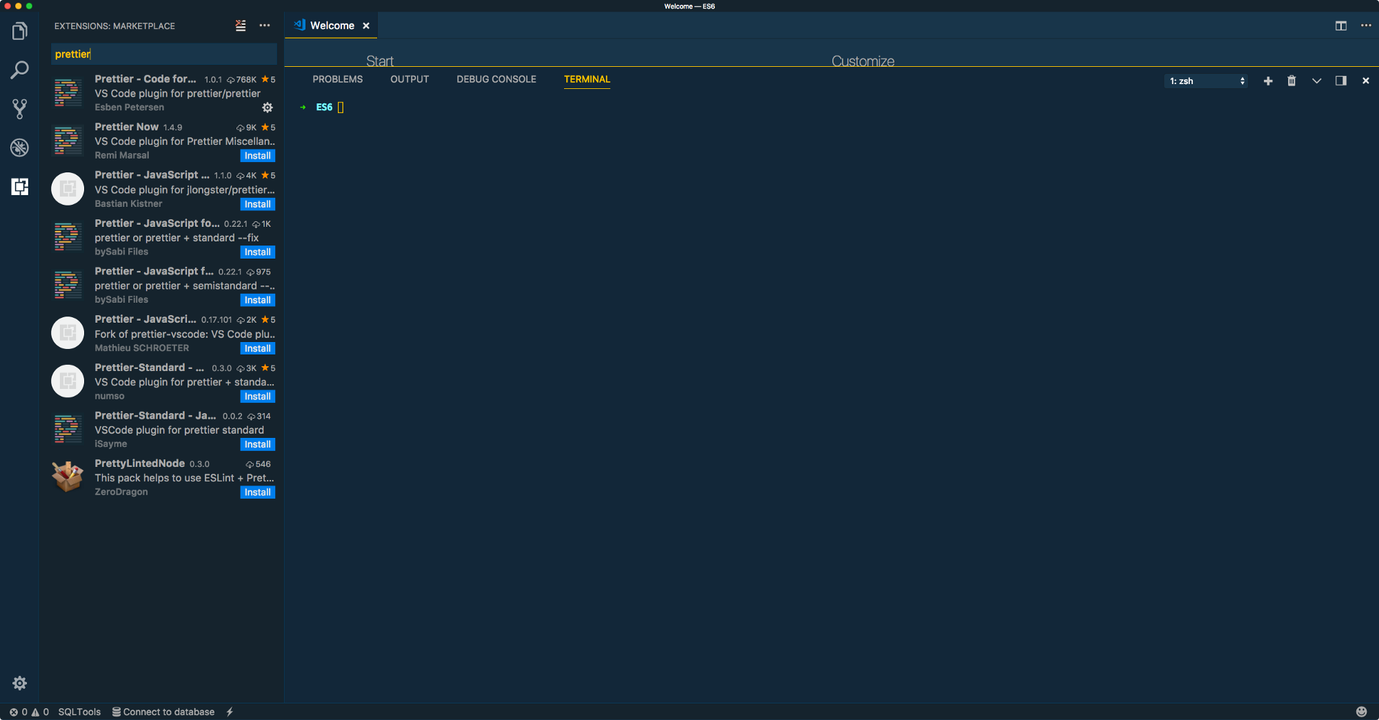This screenshot has width=1379, height=720.
Task: Click the author name iSayme
Action: coord(111,444)
